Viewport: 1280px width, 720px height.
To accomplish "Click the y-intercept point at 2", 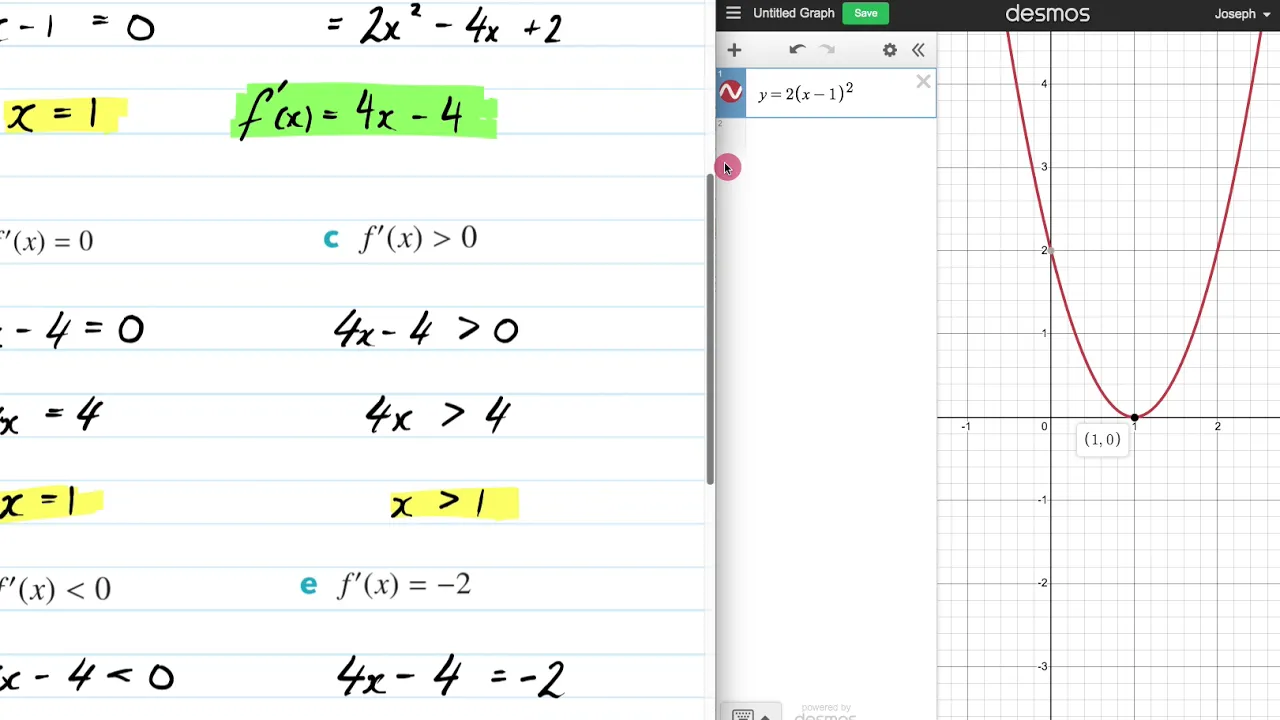I will pos(1050,250).
